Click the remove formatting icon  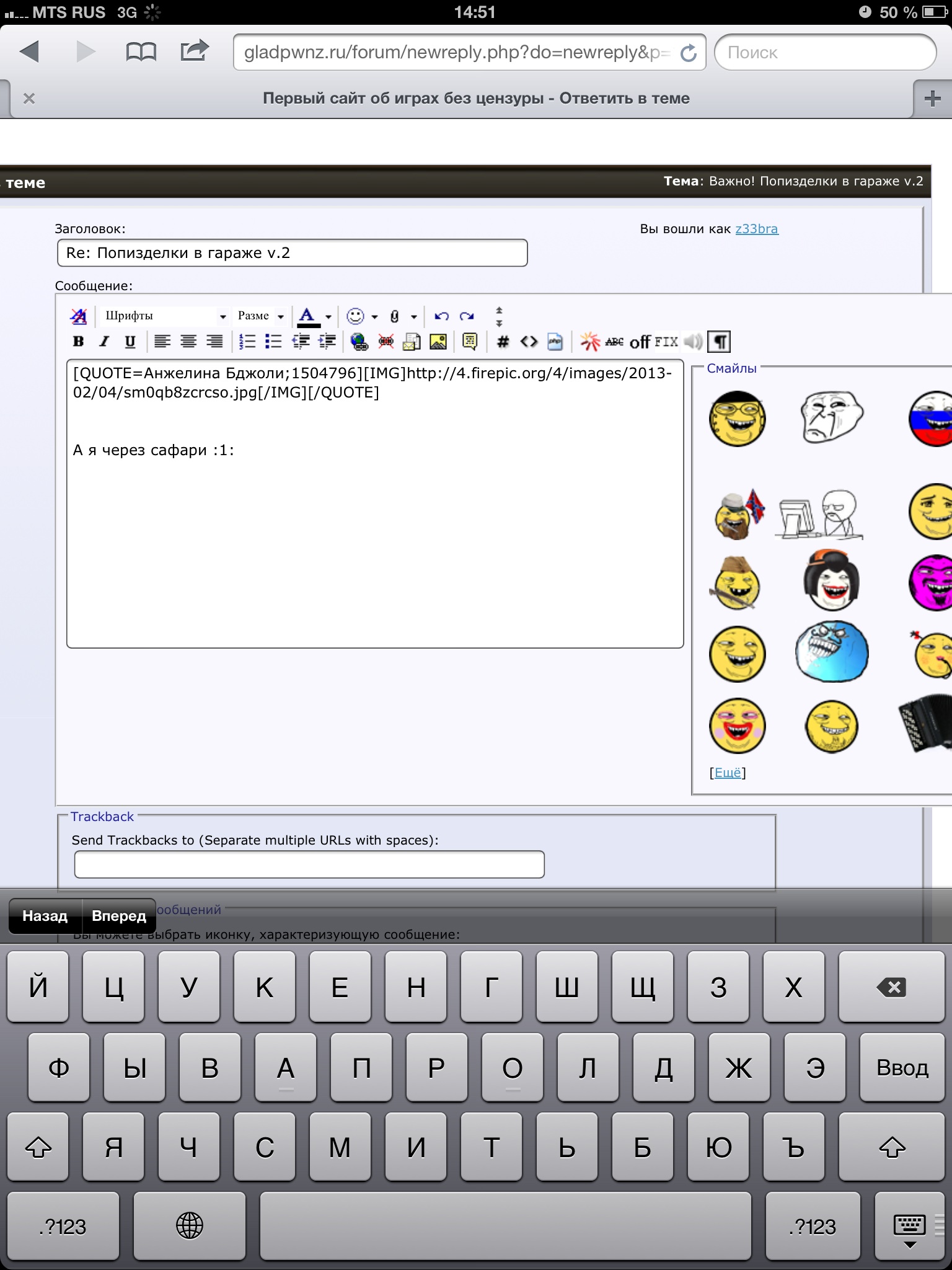point(79,316)
